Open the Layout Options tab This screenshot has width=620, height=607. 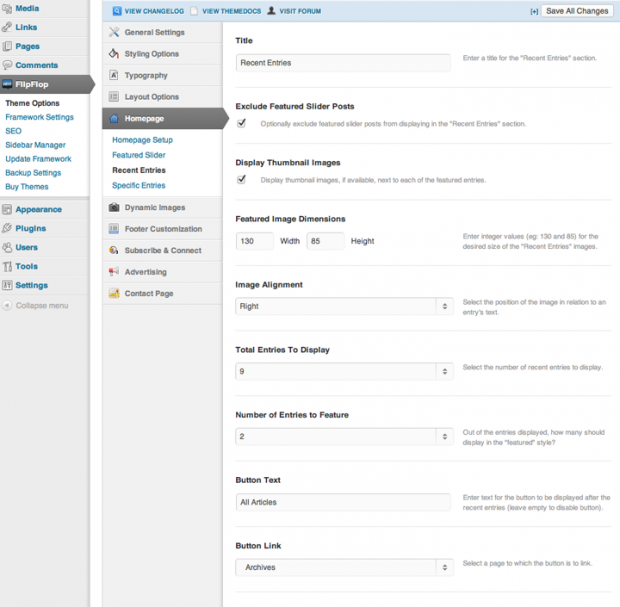tap(162, 96)
